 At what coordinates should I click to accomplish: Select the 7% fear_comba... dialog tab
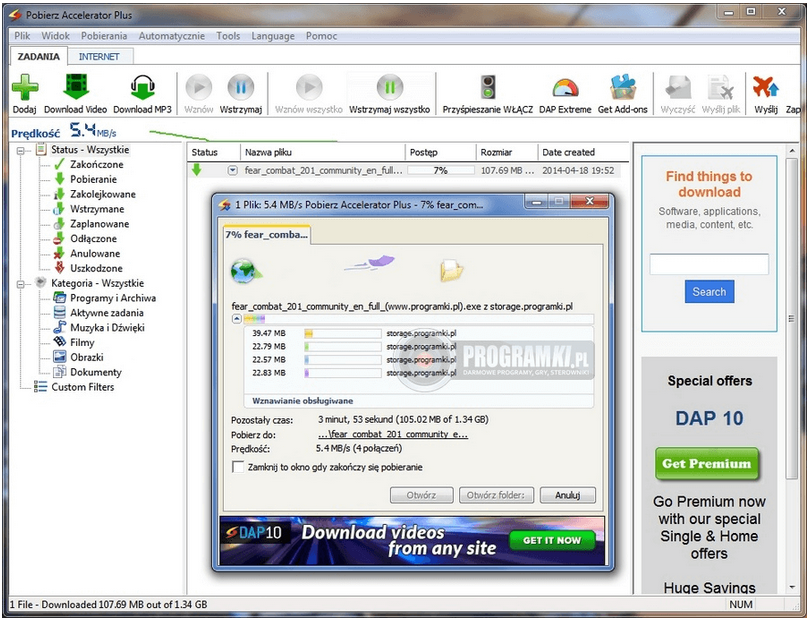pyautogui.click(x=266, y=235)
